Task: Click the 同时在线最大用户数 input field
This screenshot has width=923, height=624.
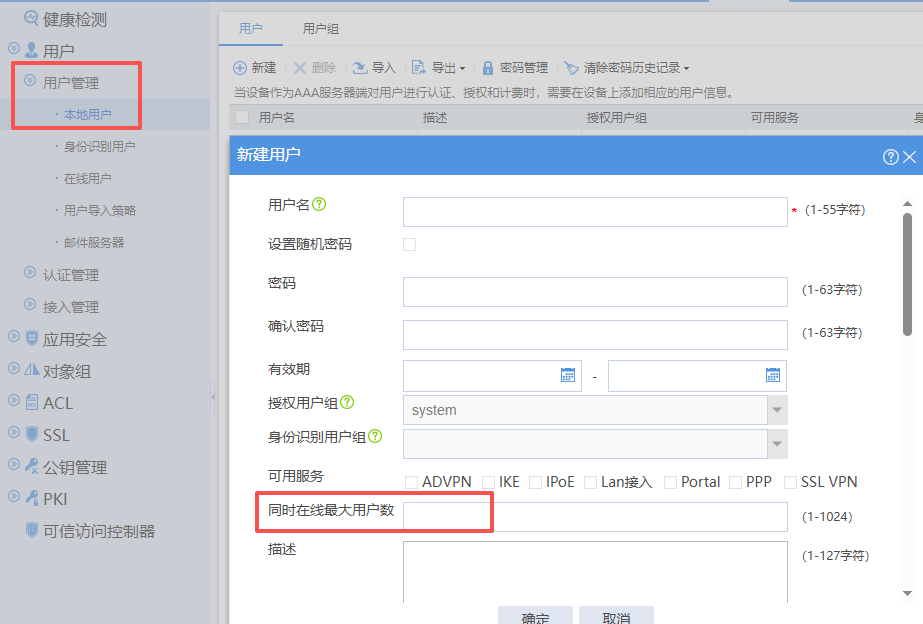Action: click(595, 517)
